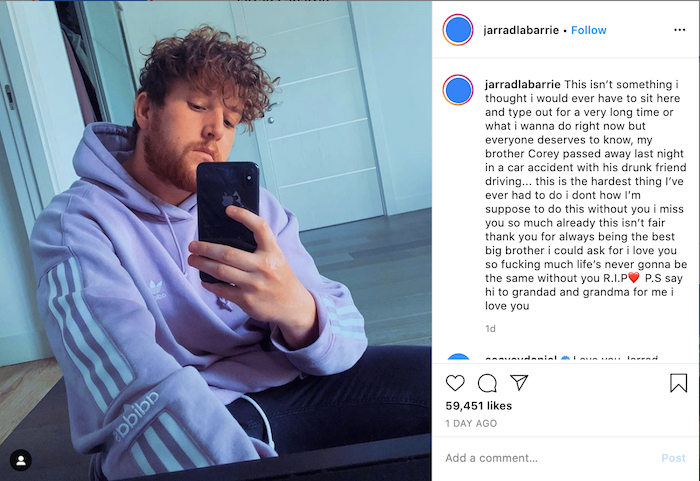Open the header profile picture avatar
700x481 pixels.
point(458,30)
